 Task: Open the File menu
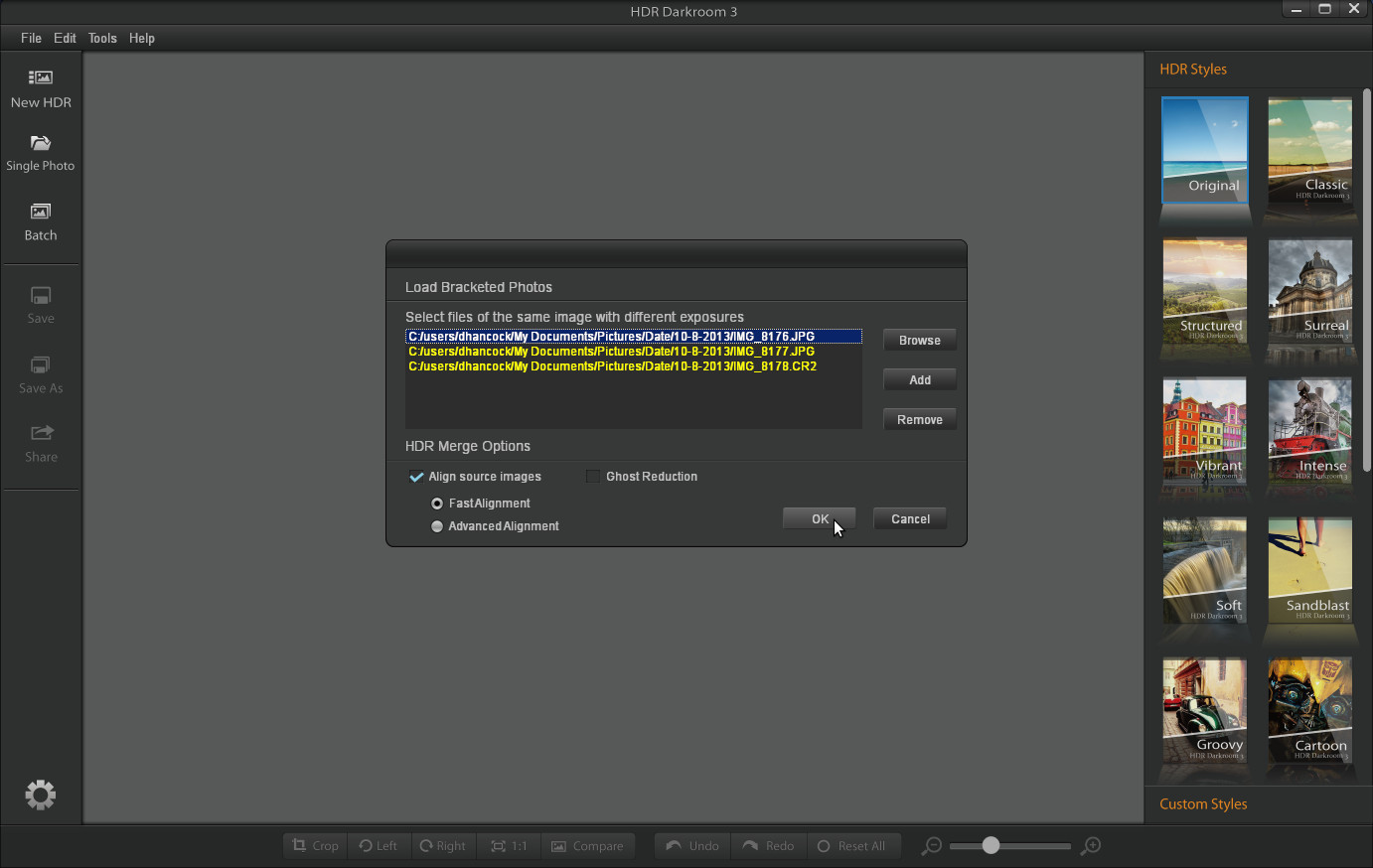click(31, 38)
